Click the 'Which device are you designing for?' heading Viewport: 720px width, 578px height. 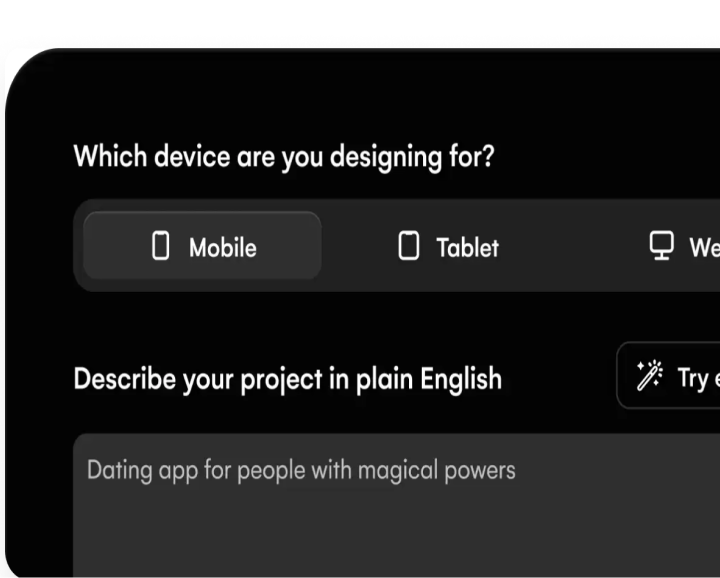(x=284, y=157)
